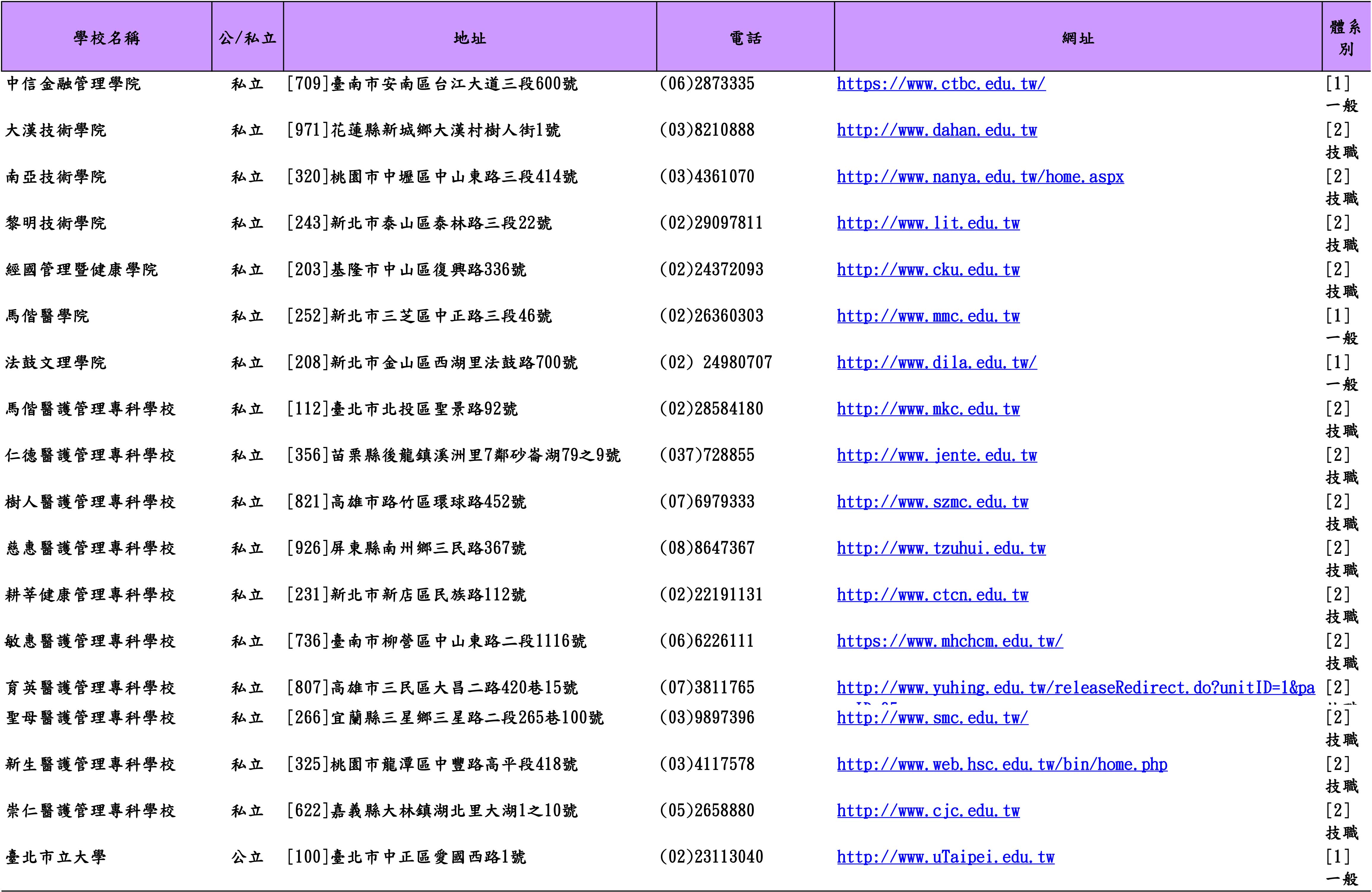The height and width of the screenshot is (892, 1372).
Task: Follow the www.szmc.edu.tw link
Action: point(932,502)
